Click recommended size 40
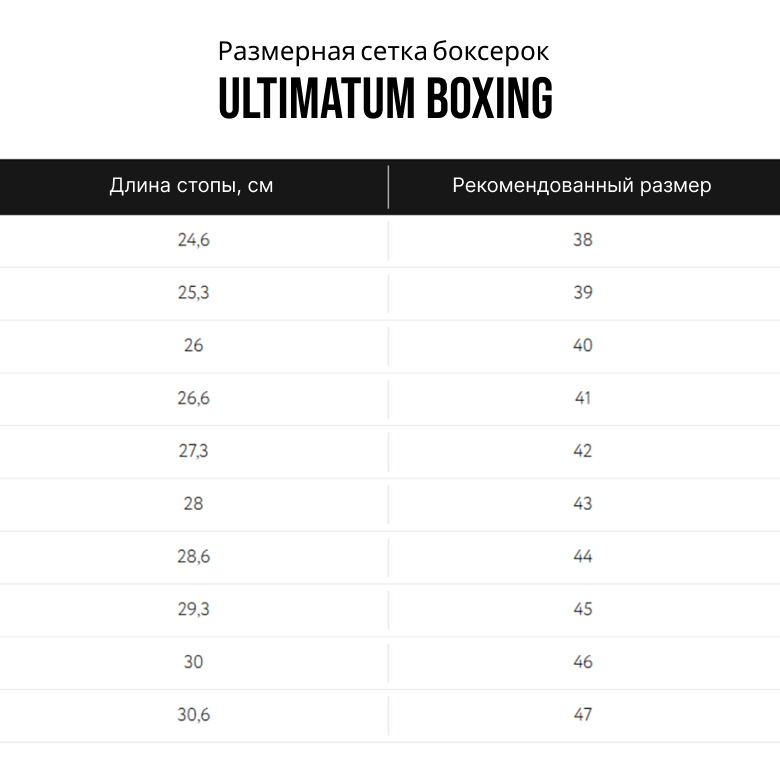 [583, 345]
